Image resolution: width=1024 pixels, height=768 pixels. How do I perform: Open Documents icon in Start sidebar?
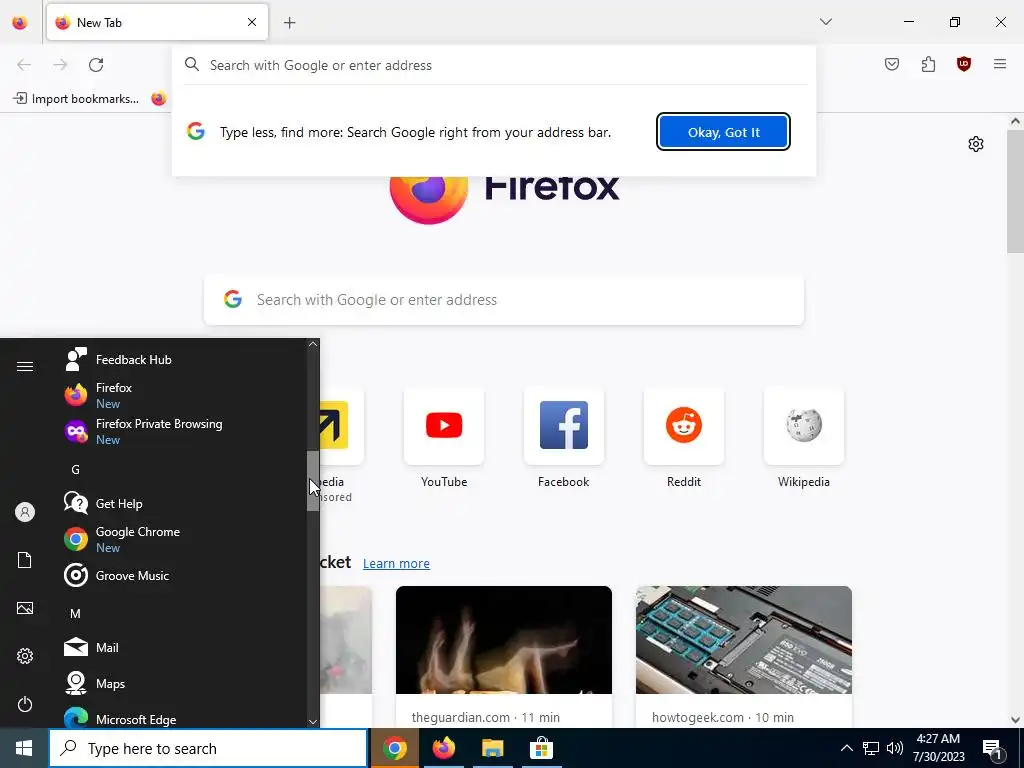(25, 560)
